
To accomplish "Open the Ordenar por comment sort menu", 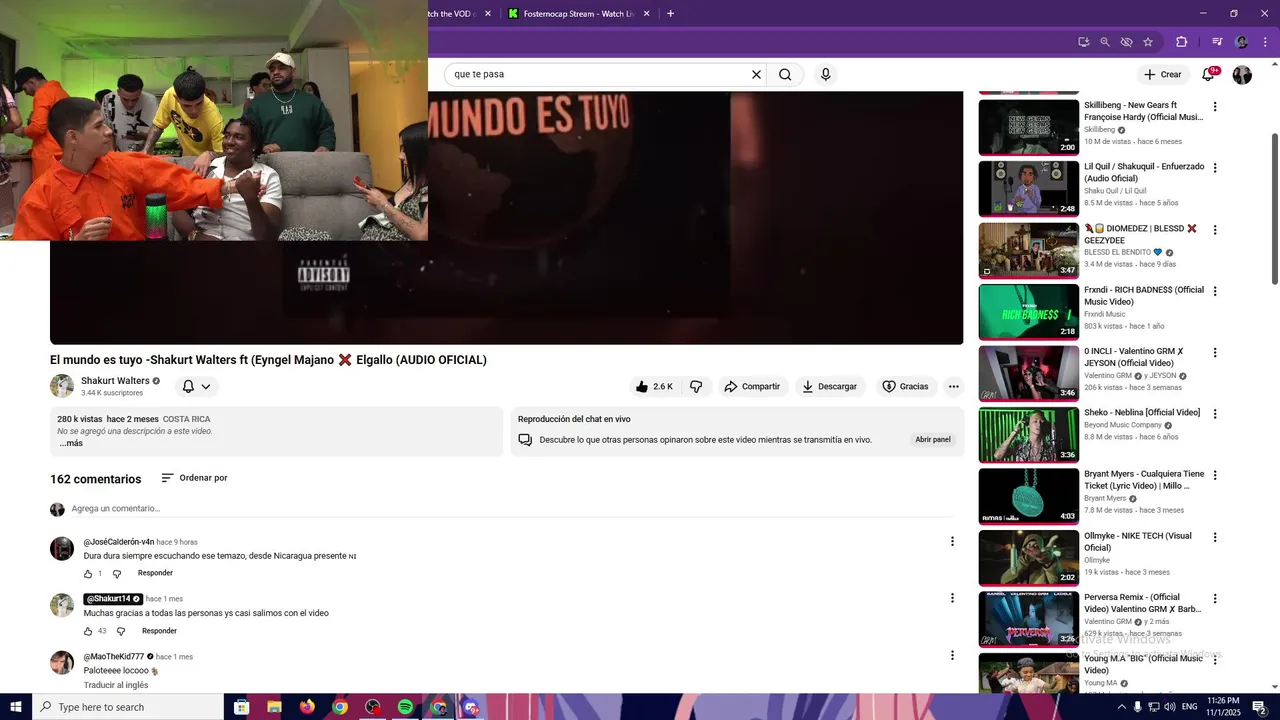I will [x=194, y=478].
